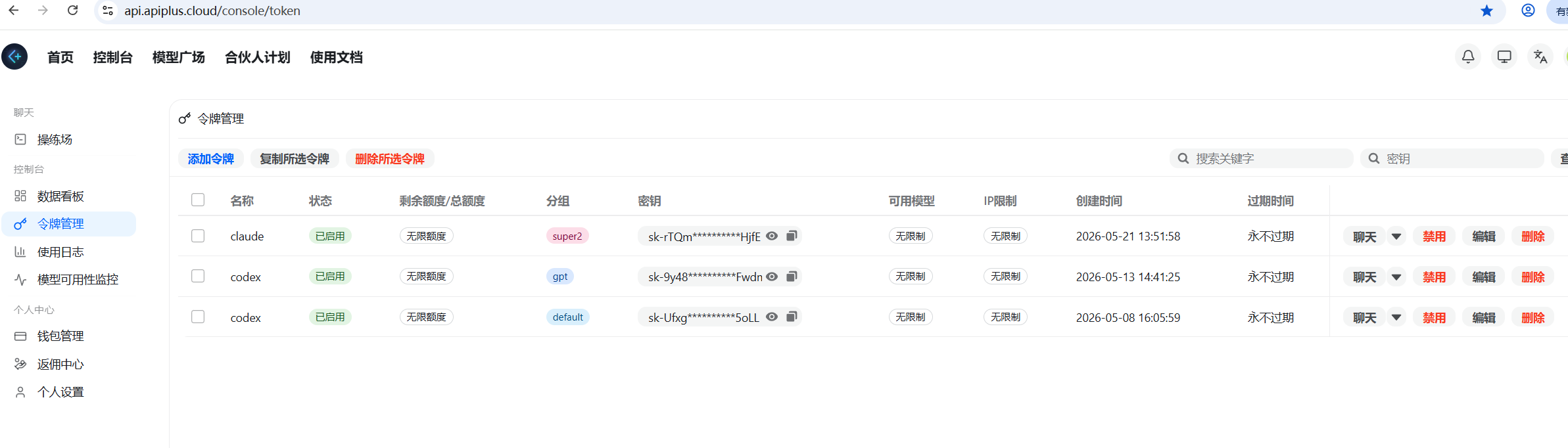Open notifications bell icon

[x=1468, y=56]
